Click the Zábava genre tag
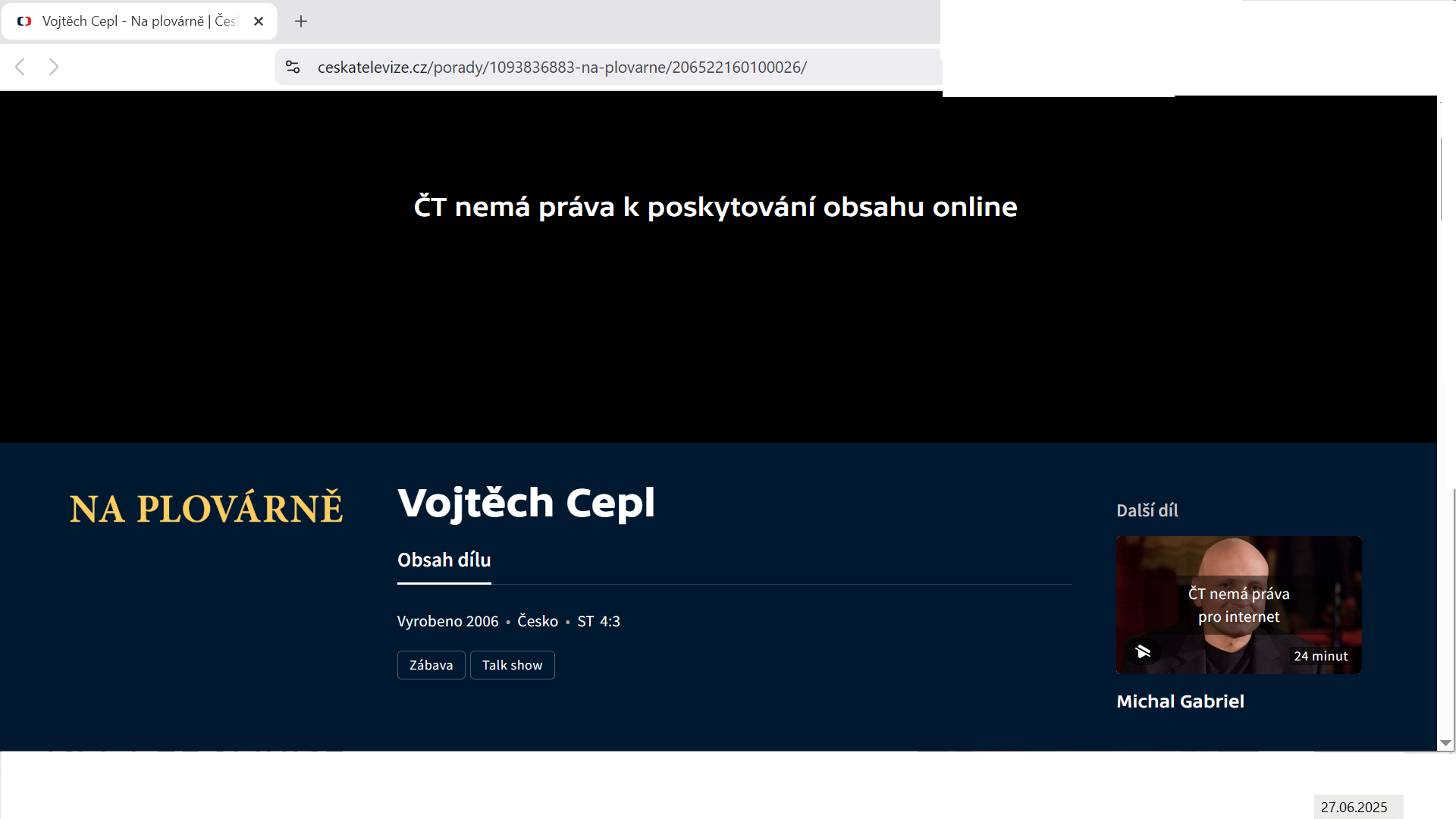The image size is (1456, 819). tap(431, 665)
